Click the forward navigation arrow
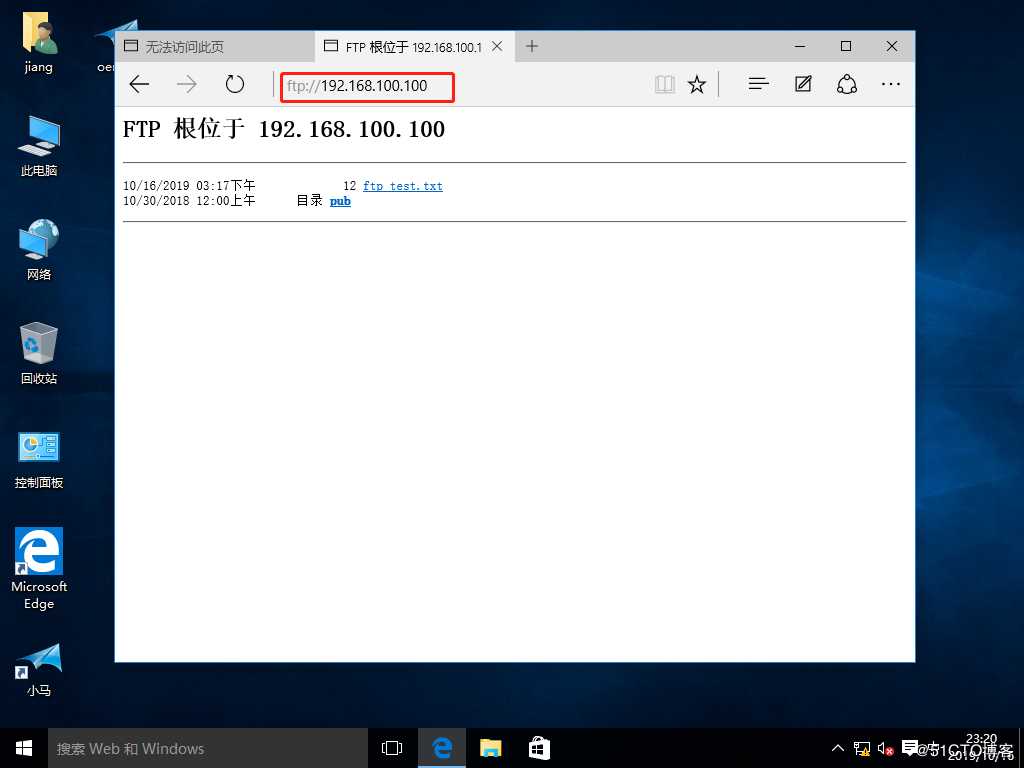The width and height of the screenshot is (1024, 768). coord(187,84)
